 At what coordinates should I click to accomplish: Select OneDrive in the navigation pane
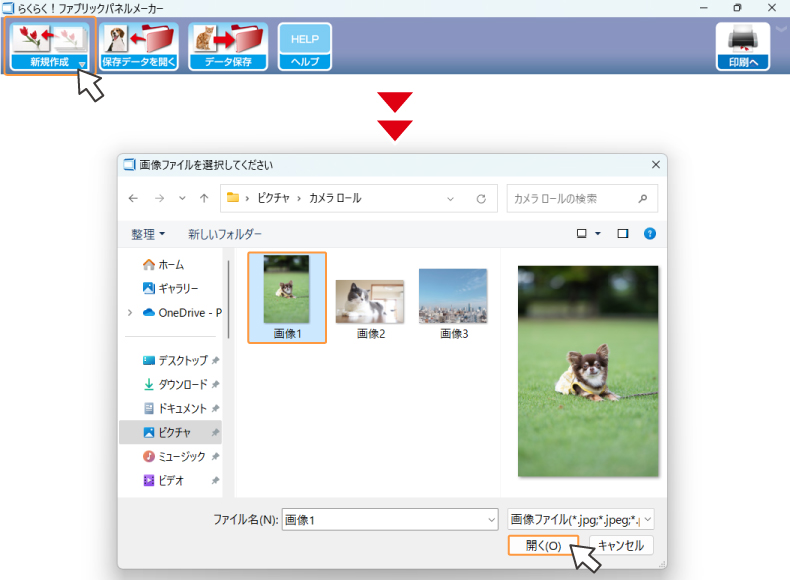tap(181, 313)
